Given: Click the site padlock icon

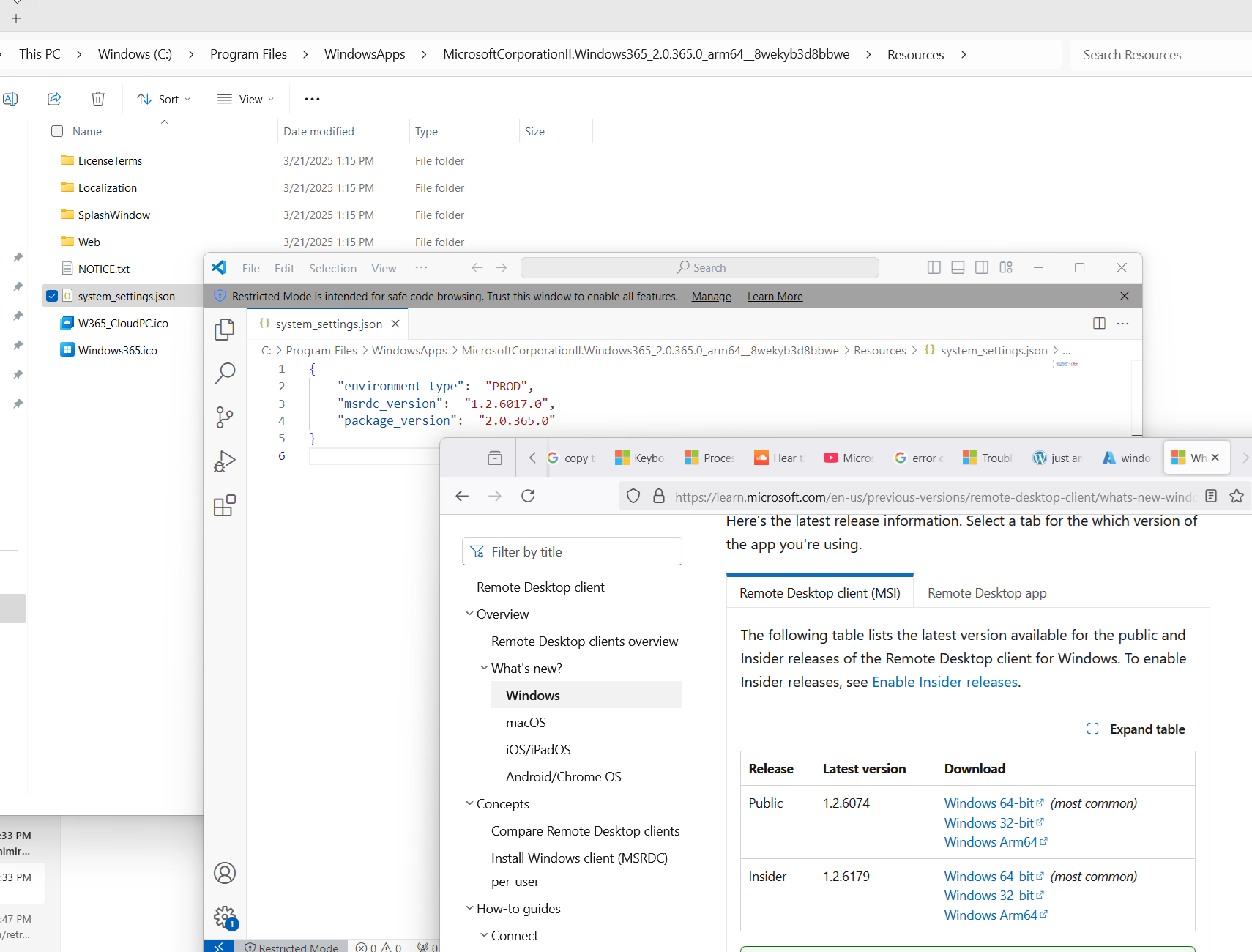Looking at the screenshot, I should (659, 497).
